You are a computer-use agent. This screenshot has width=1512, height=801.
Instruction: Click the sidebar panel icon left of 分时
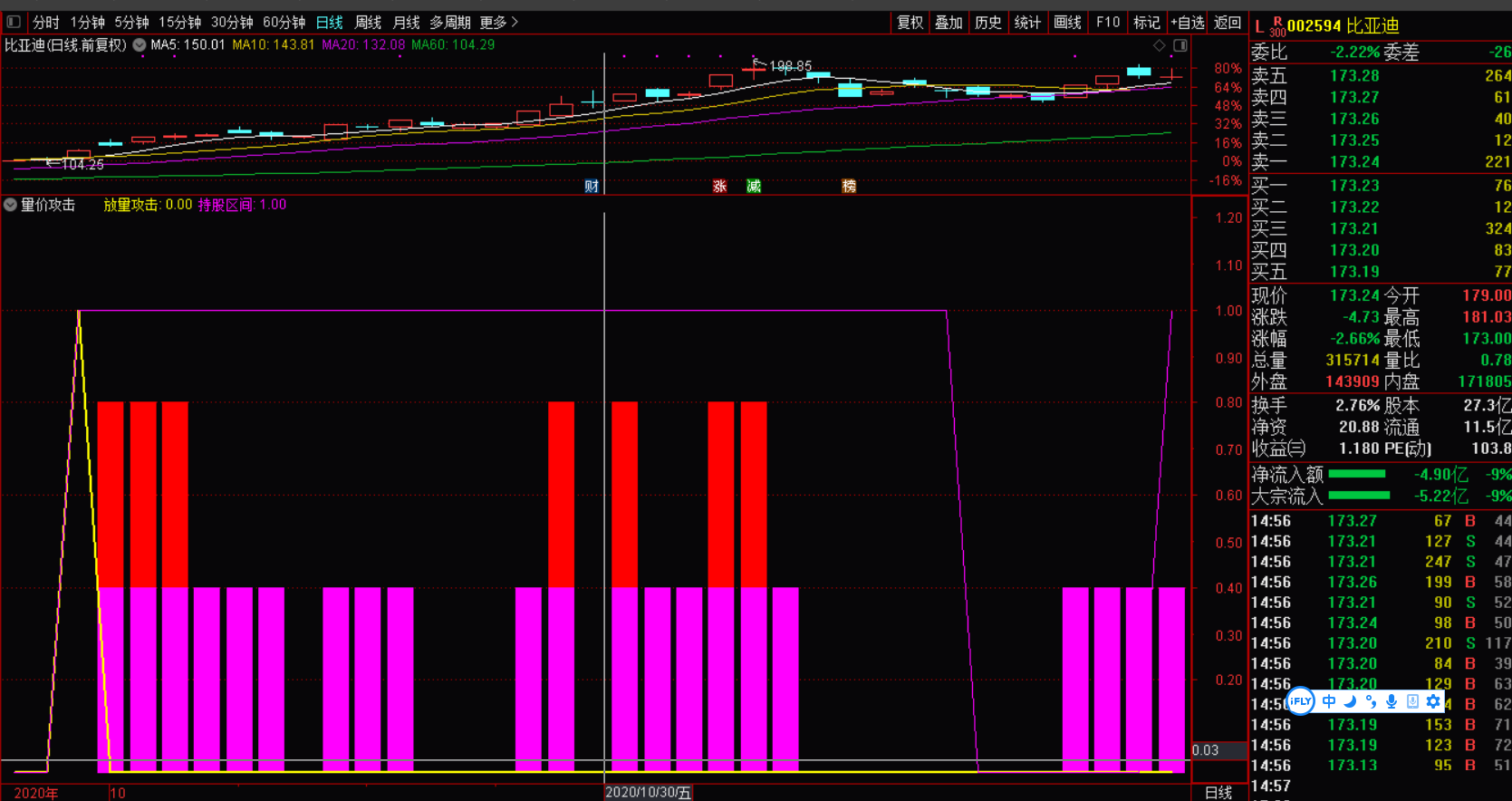pos(14,22)
